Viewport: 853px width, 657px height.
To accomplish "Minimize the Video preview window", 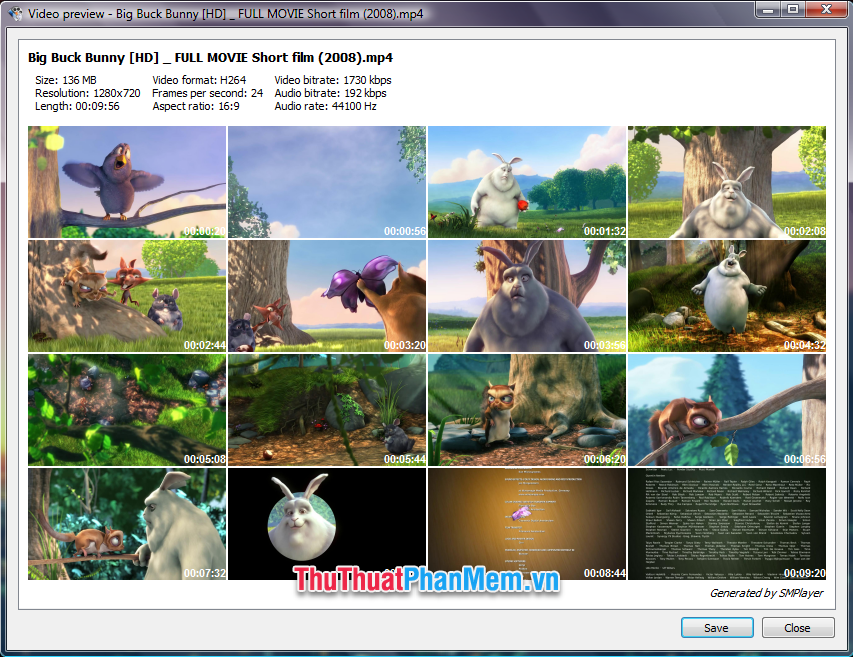I will (x=767, y=11).
